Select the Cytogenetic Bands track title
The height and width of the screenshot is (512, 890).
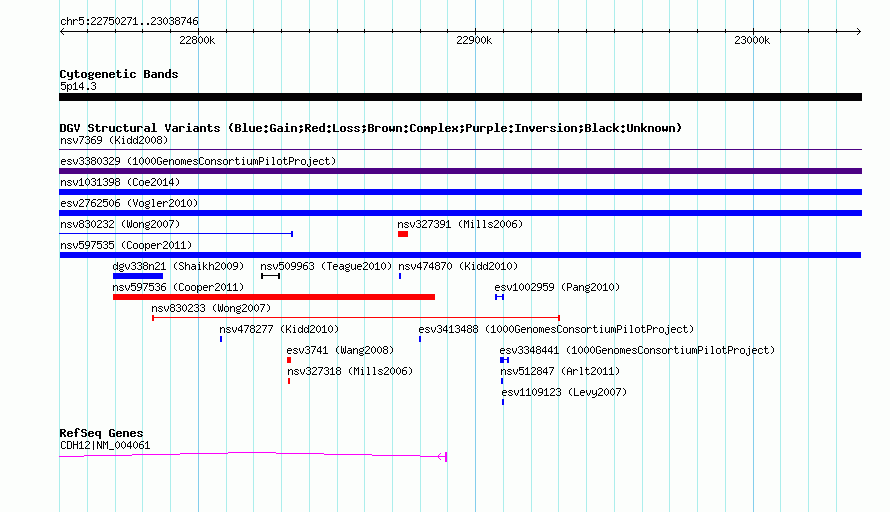119,74
